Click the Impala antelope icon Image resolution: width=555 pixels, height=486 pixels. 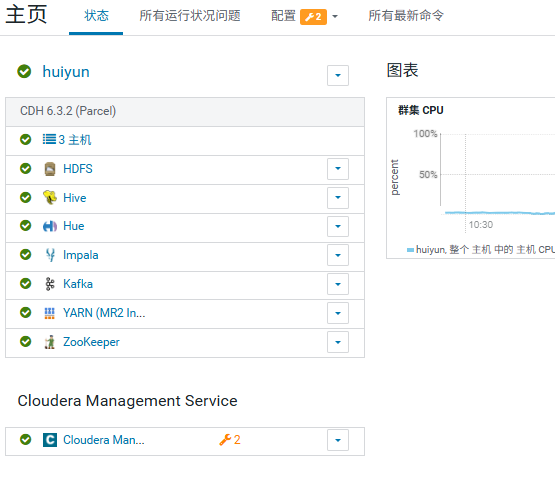pyautogui.click(x=50, y=255)
